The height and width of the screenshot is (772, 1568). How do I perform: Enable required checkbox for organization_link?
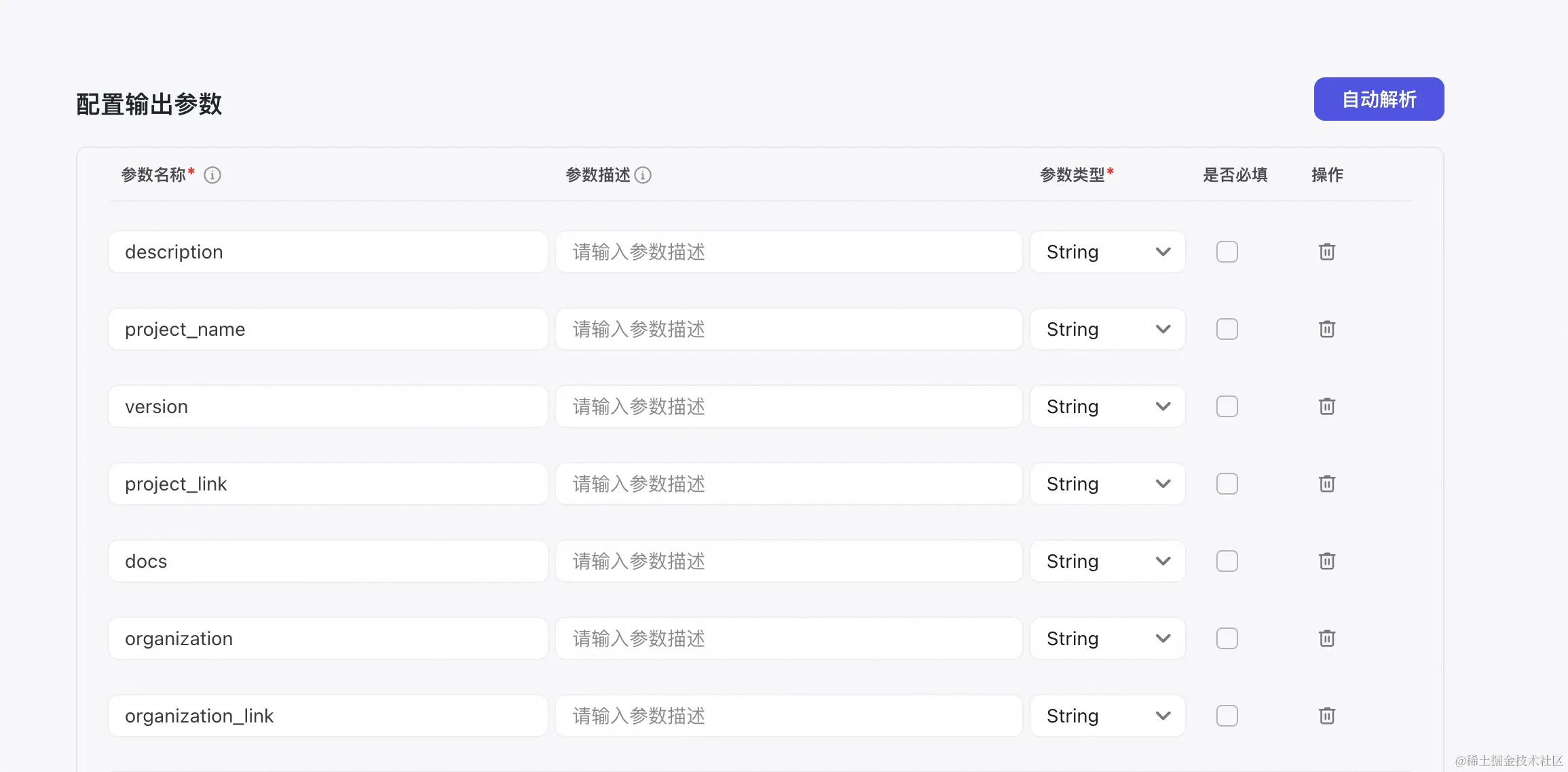pos(1227,716)
